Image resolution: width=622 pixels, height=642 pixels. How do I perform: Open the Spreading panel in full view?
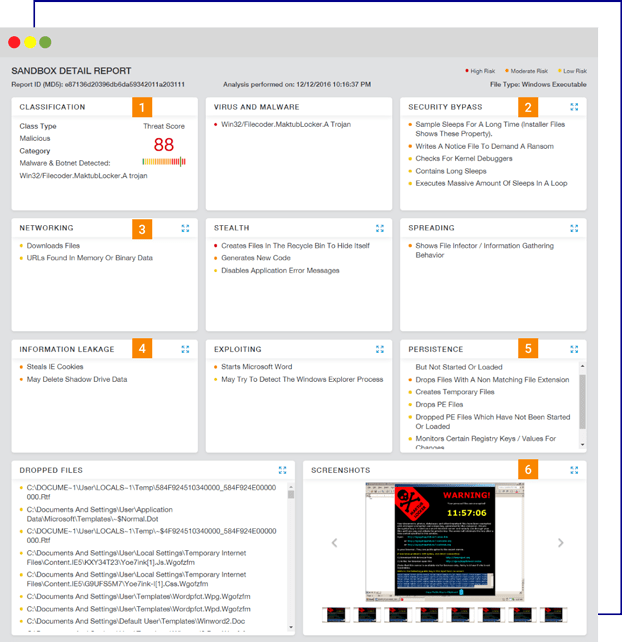pyautogui.click(x=574, y=228)
